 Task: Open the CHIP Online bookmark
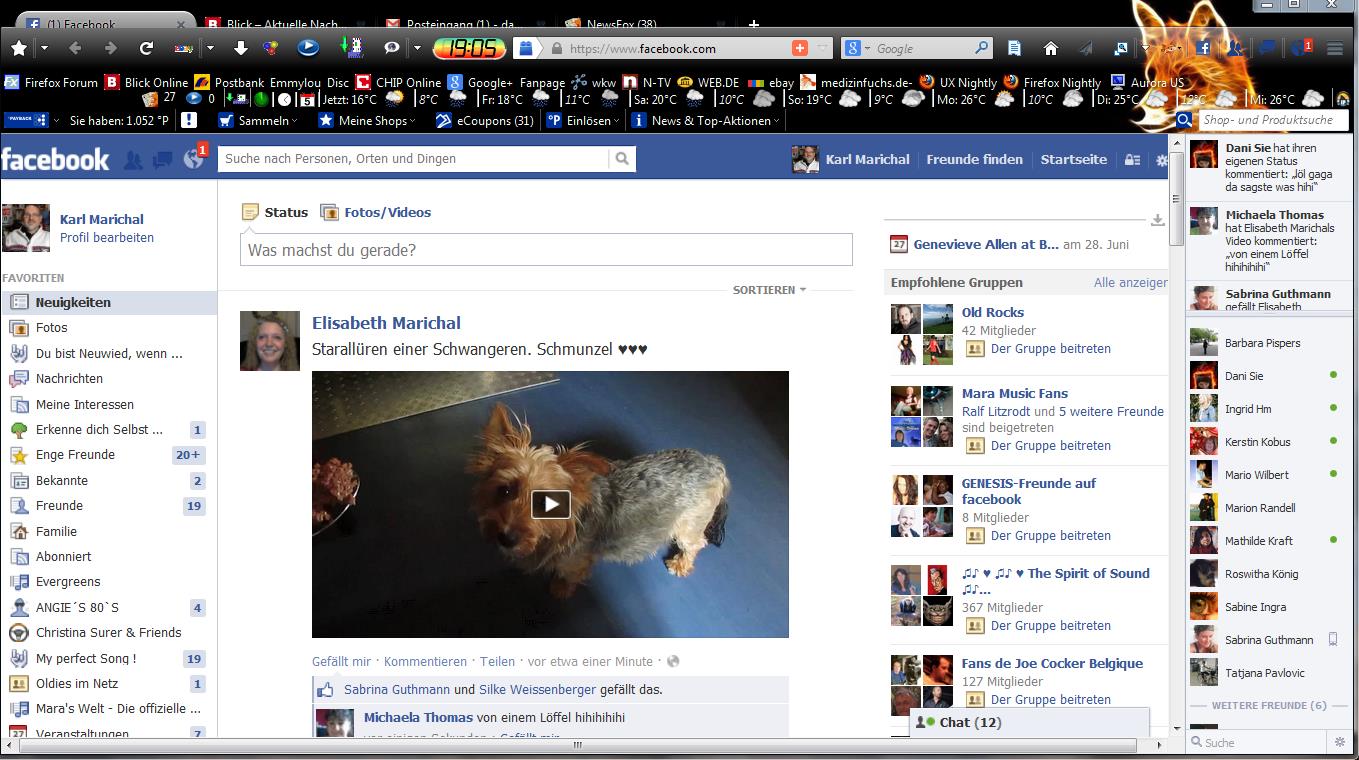point(398,83)
